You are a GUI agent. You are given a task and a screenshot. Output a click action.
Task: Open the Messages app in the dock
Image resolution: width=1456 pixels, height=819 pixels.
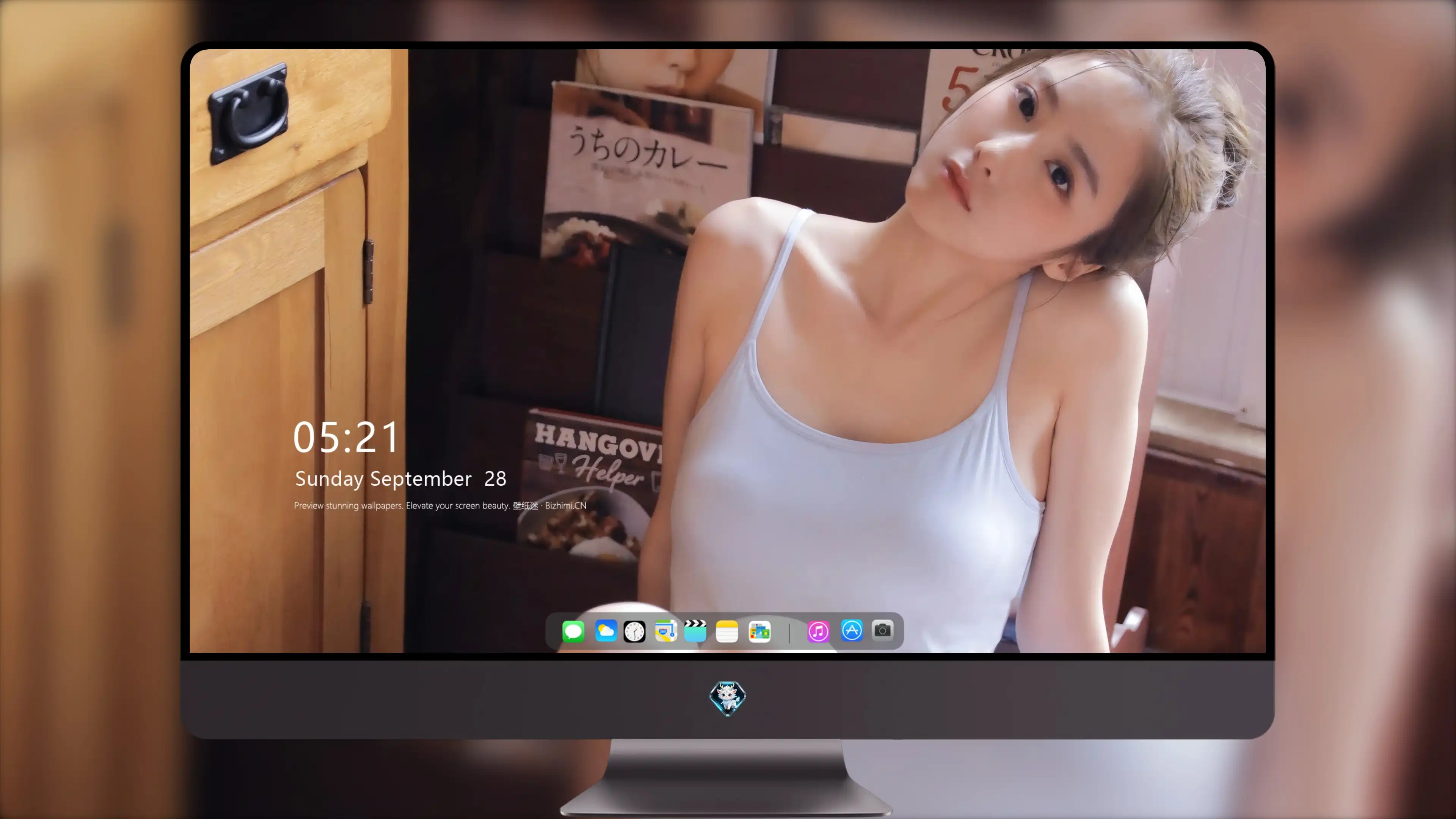tap(573, 631)
